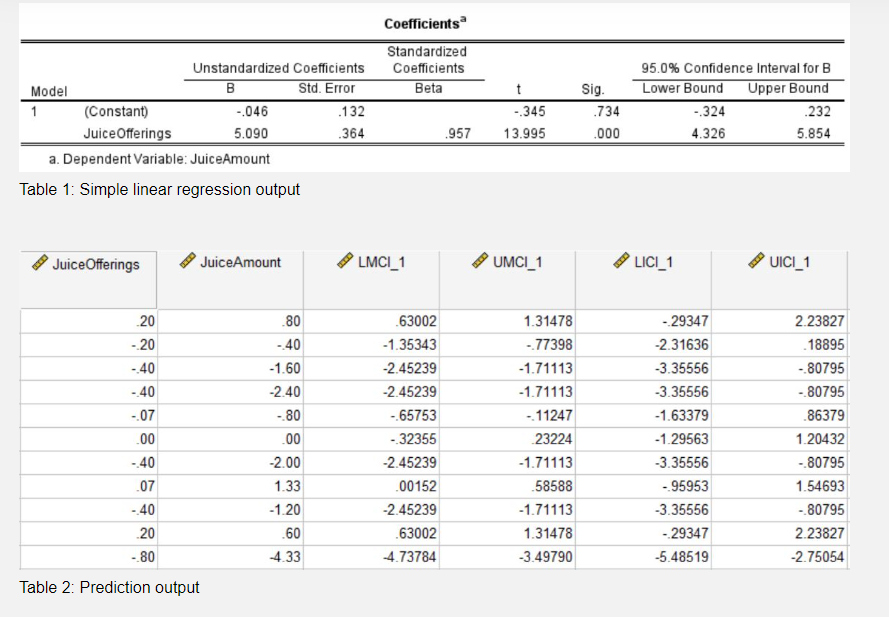Click the Sig. value .000

tap(607, 133)
